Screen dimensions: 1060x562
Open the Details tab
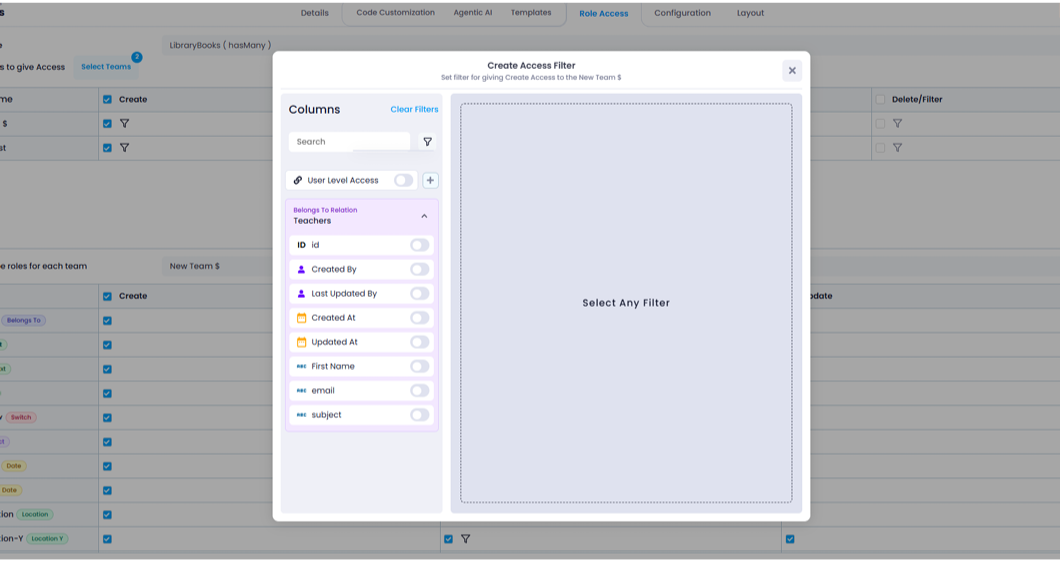(x=314, y=13)
